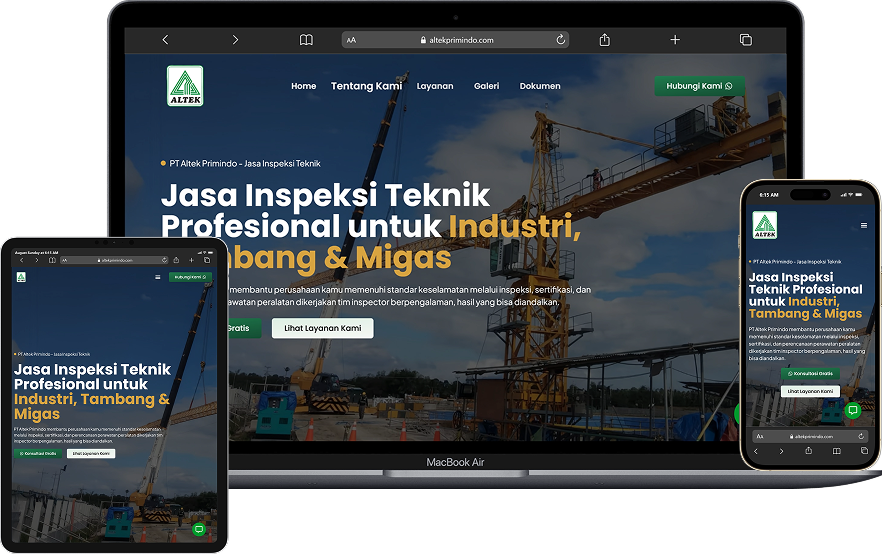Click the ALTEK logo on the MacBook website
The image size is (882, 554).
point(185,86)
